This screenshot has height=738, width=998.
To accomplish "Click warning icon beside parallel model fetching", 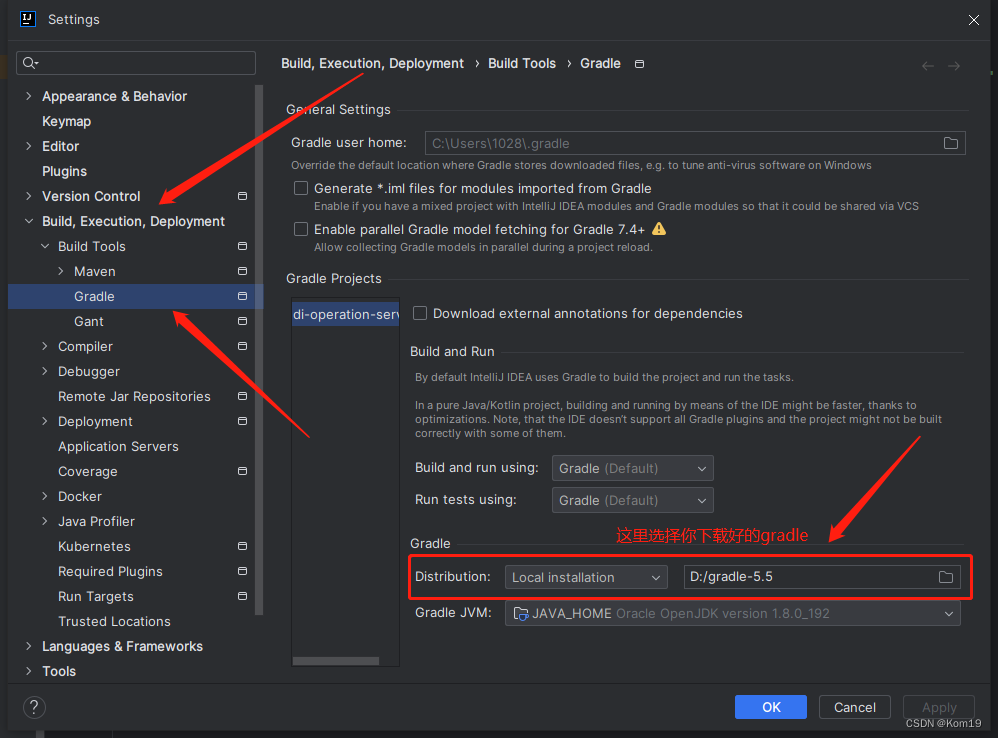I will [x=659, y=228].
